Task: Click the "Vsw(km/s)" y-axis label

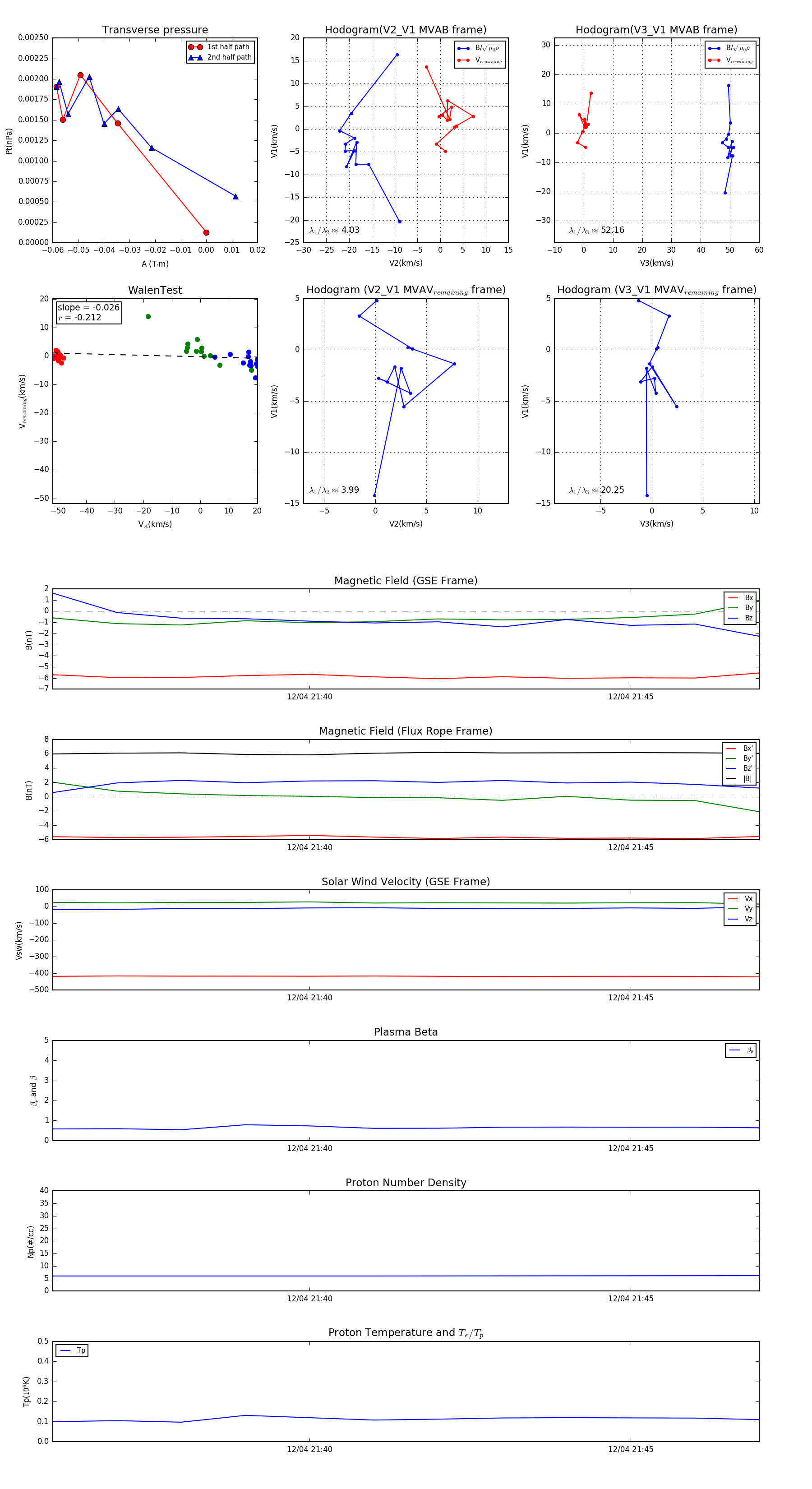Action: point(19,940)
